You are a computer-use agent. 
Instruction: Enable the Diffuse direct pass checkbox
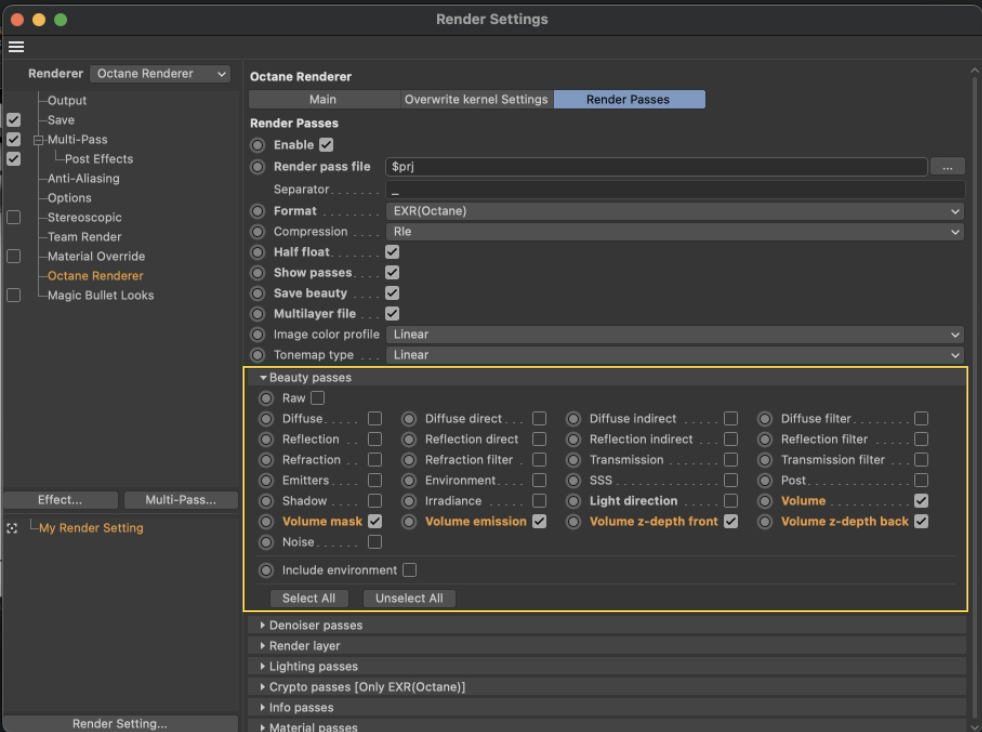click(539, 419)
